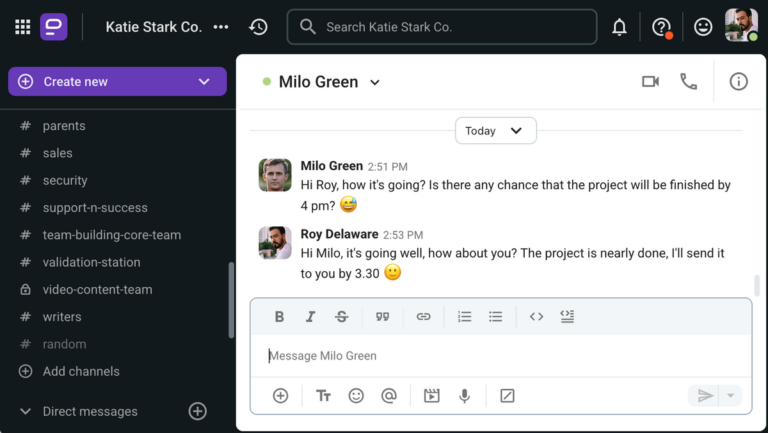Click the microphone voice message icon

coord(464,396)
